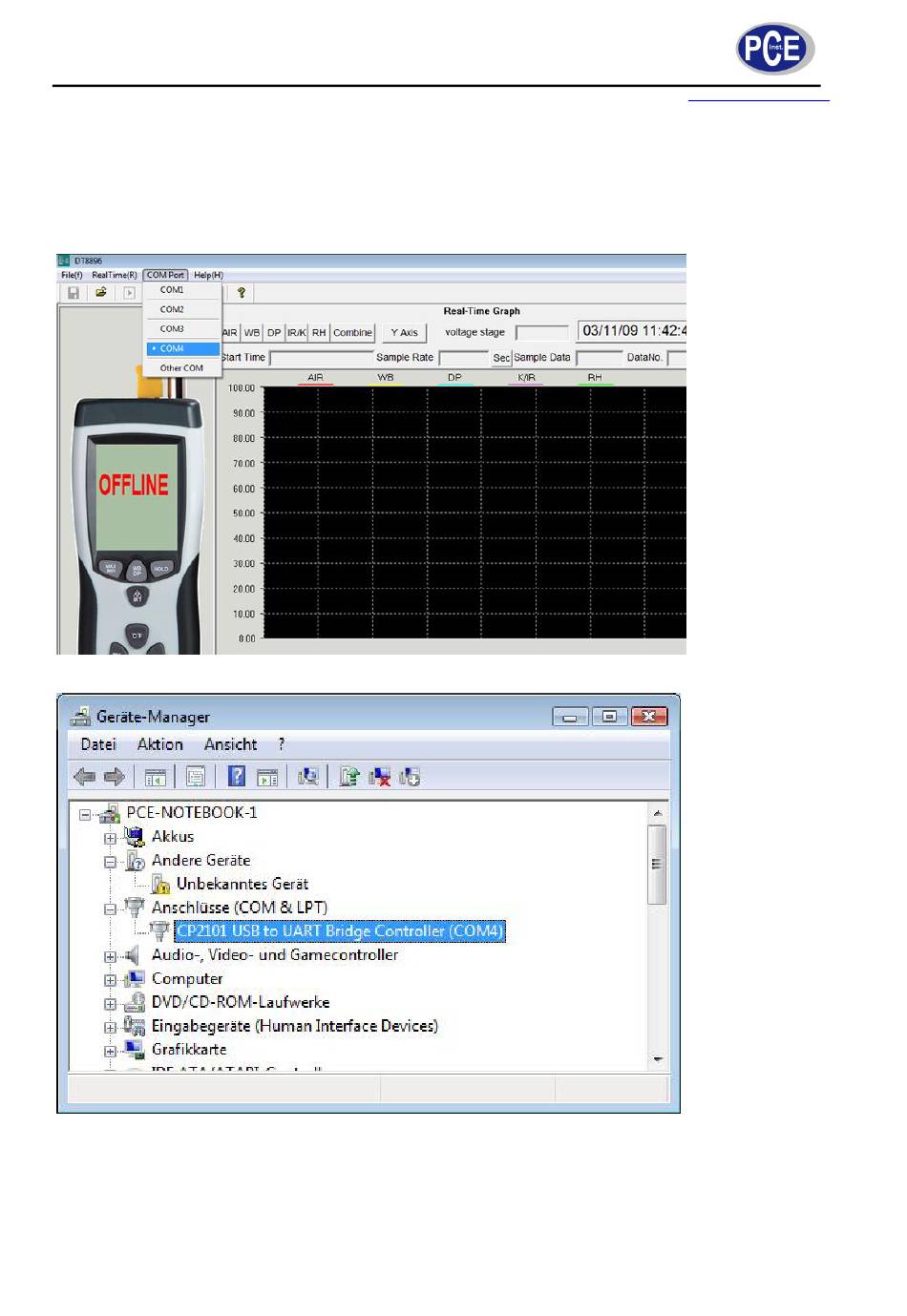The height and width of the screenshot is (1316, 907).
Task: Click the uninstall device red X icon
Action: coord(380,777)
